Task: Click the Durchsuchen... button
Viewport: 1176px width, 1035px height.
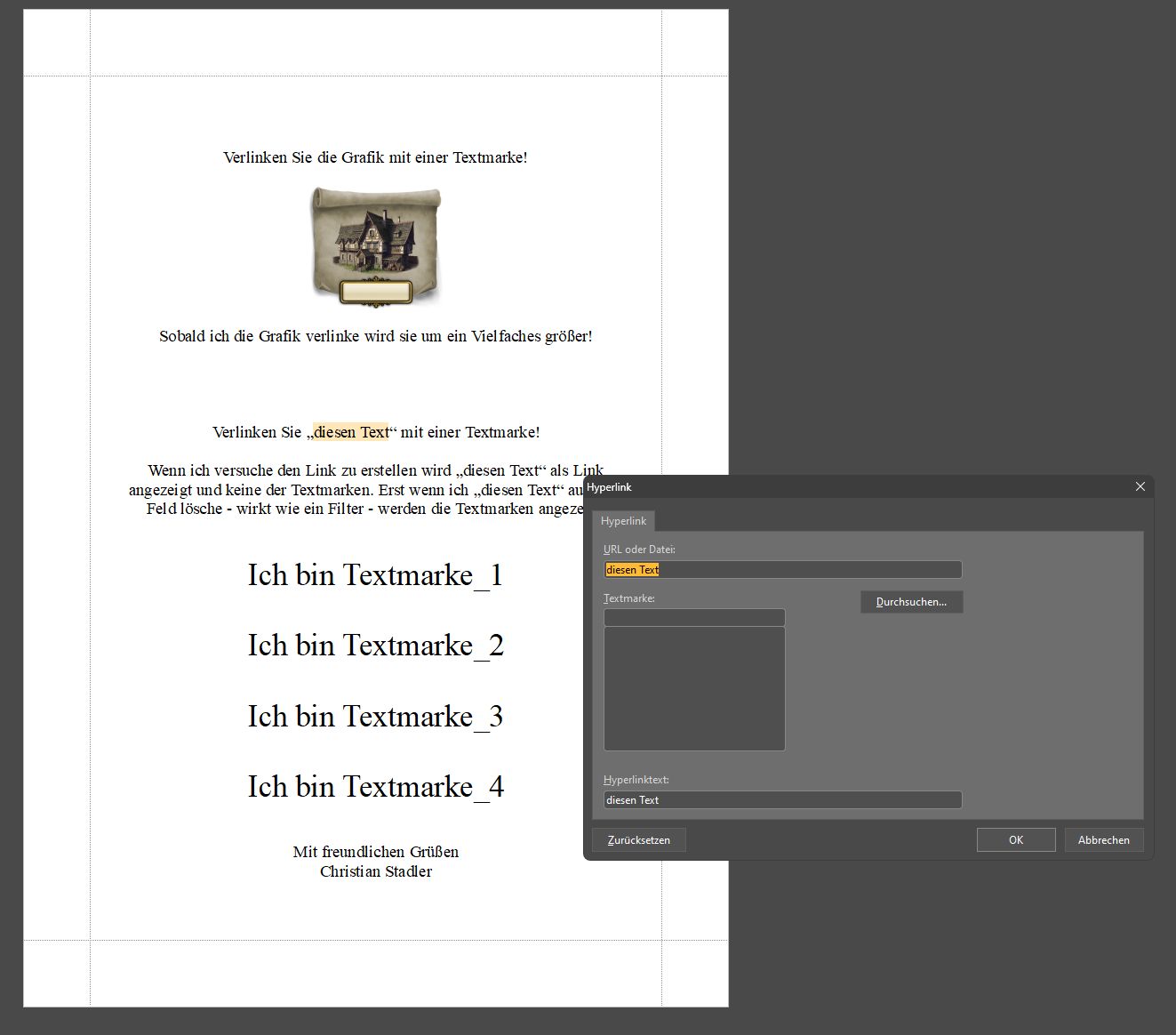Action: pos(911,602)
